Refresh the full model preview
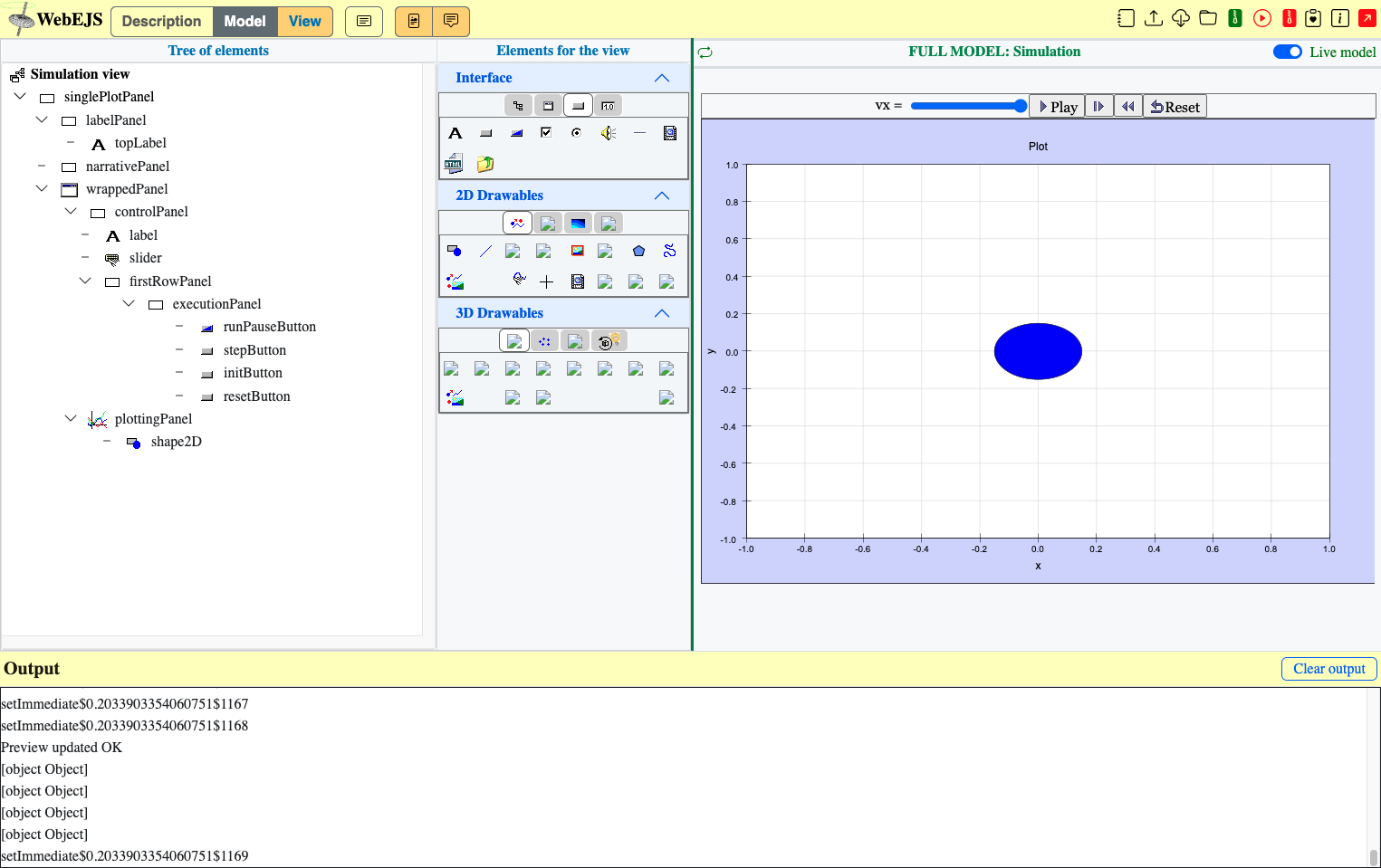This screenshot has width=1381, height=868. [x=705, y=52]
